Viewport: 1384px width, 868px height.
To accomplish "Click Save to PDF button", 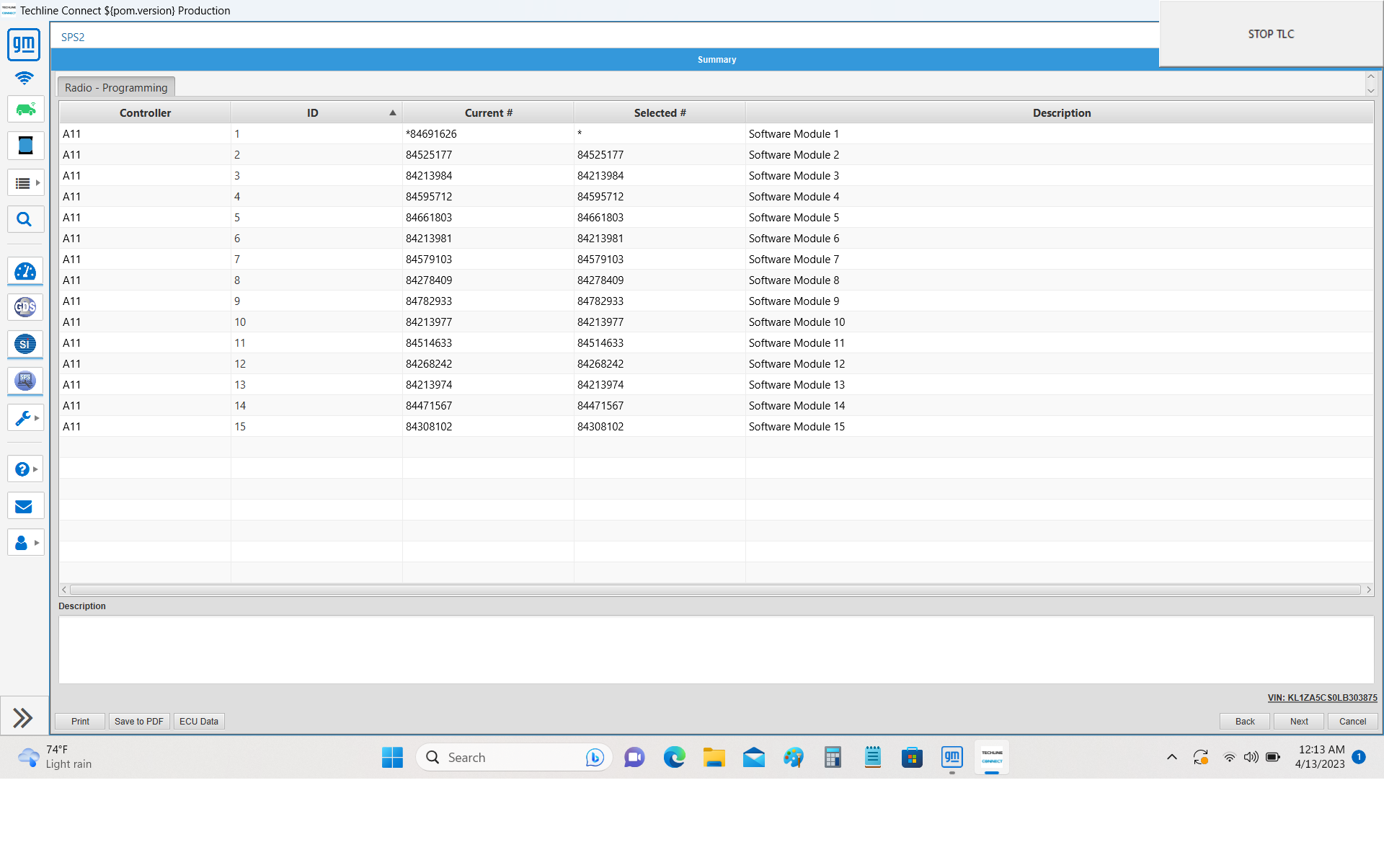I will point(139,722).
